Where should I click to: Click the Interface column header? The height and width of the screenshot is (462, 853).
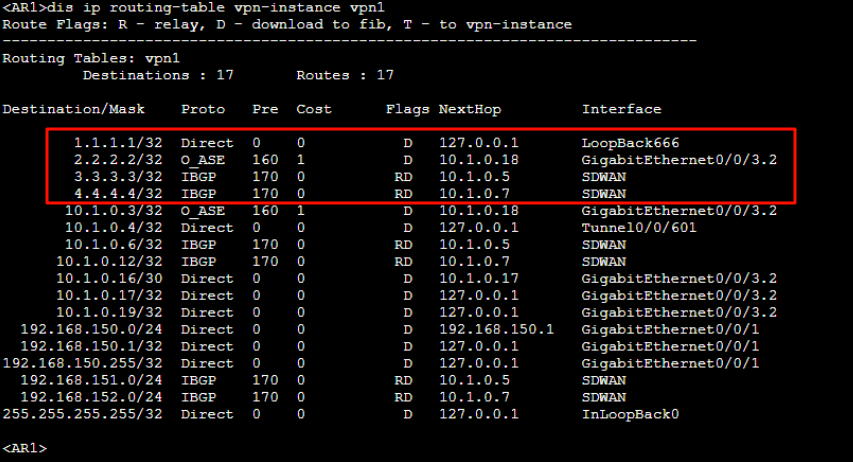(622, 109)
